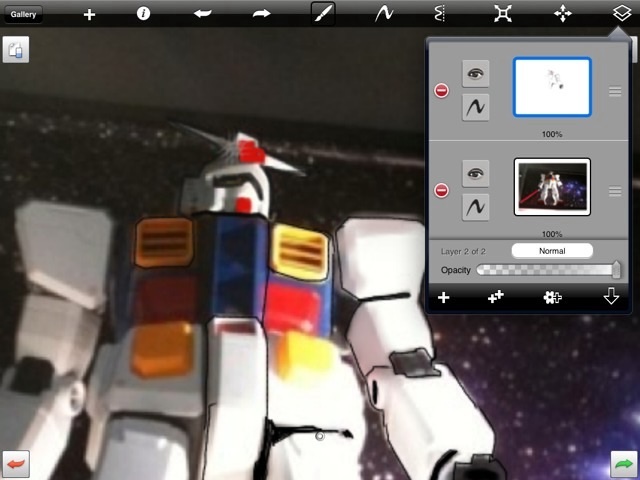Hide the photo layer with eye icon
This screenshot has width=640, height=480.
pyautogui.click(x=476, y=174)
